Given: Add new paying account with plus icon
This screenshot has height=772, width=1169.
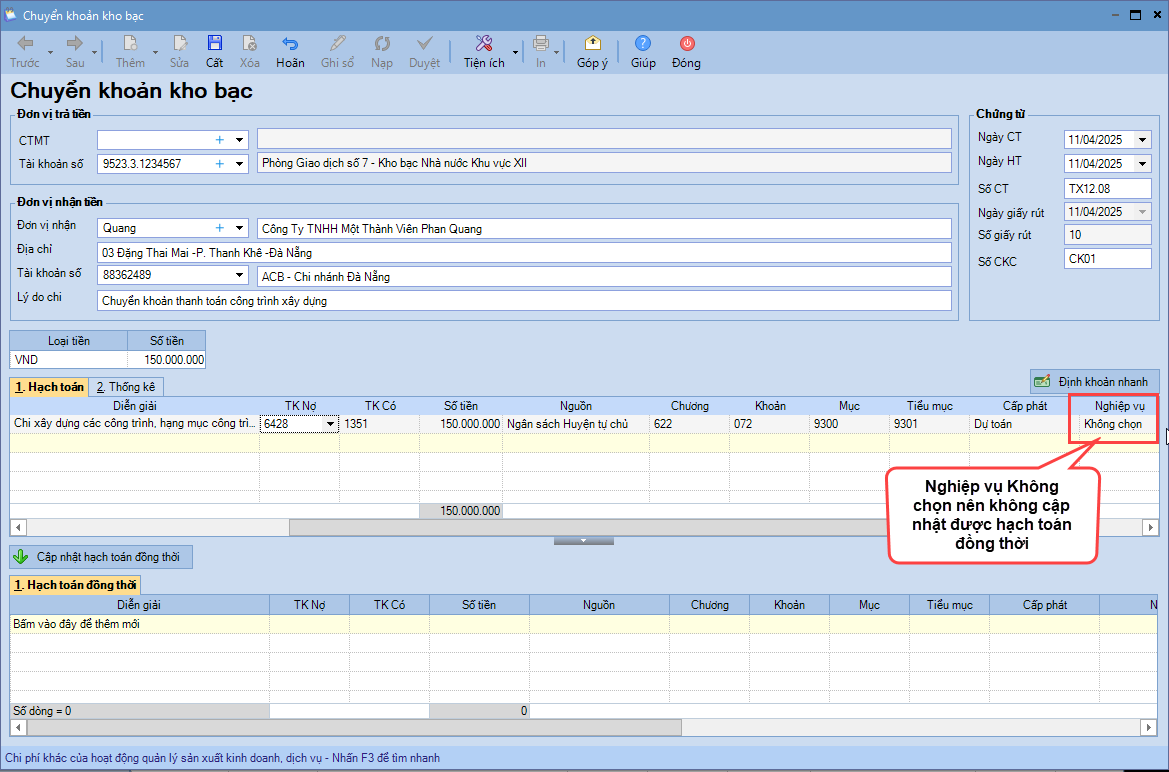Looking at the screenshot, I should (220, 163).
